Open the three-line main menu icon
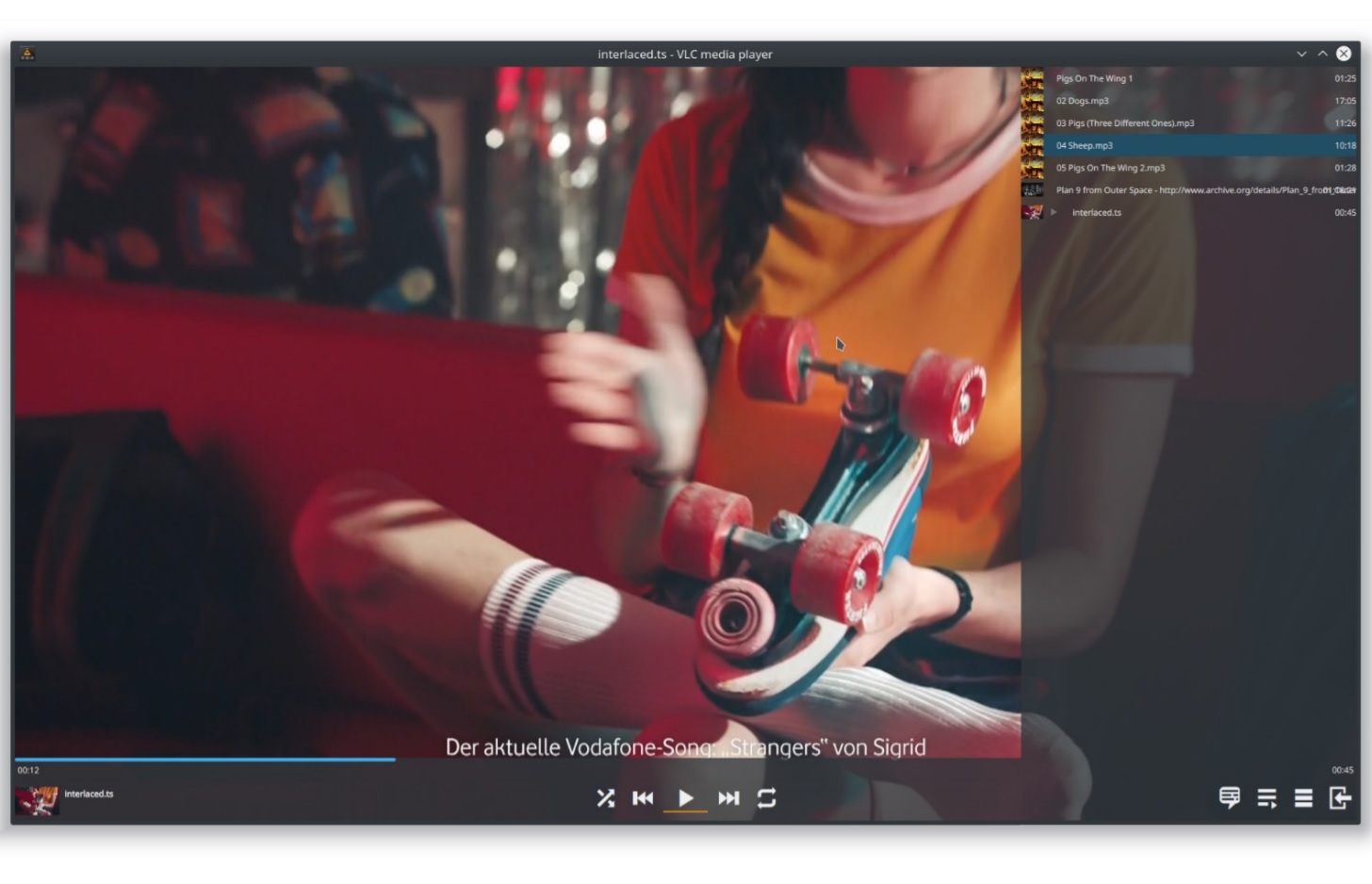This screenshot has height=884, width=1372. tap(1303, 798)
